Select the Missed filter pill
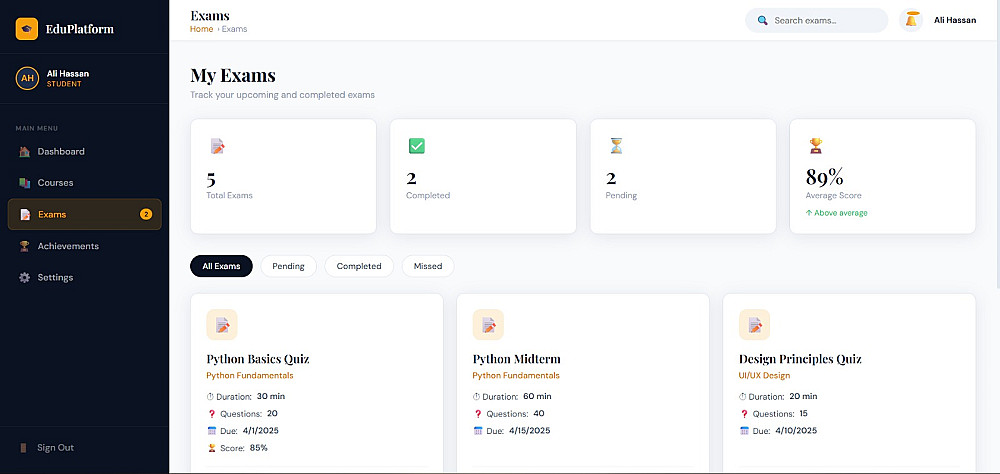The height and width of the screenshot is (474, 1000). 428,266
